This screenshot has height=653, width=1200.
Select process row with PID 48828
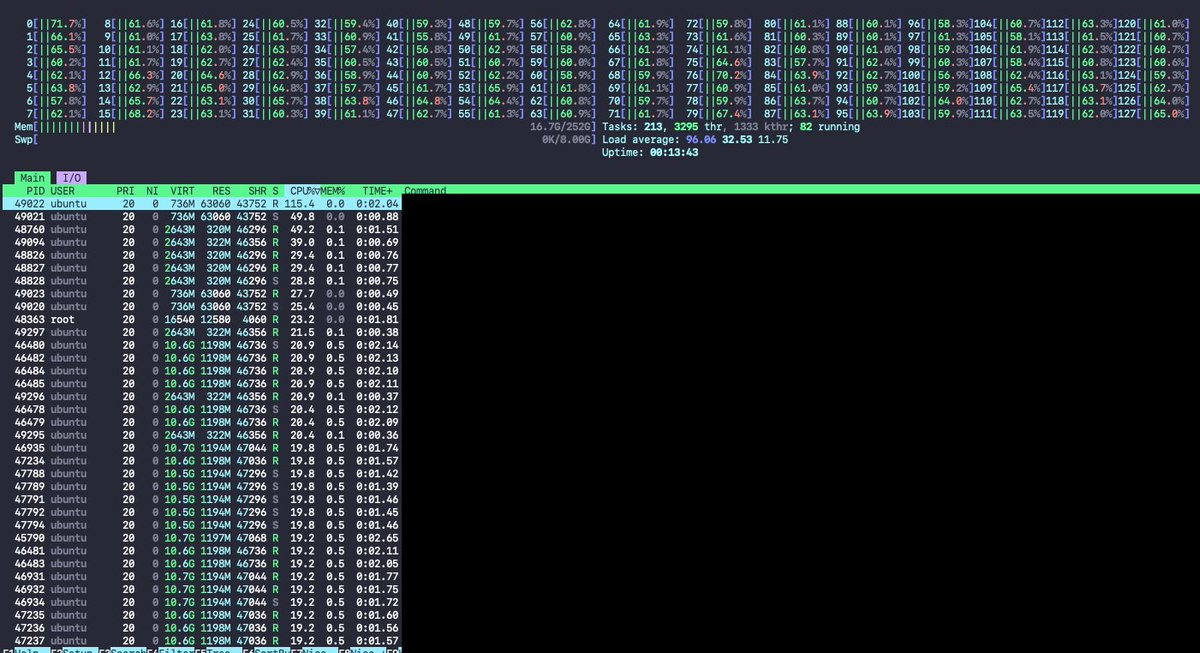point(200,281)
